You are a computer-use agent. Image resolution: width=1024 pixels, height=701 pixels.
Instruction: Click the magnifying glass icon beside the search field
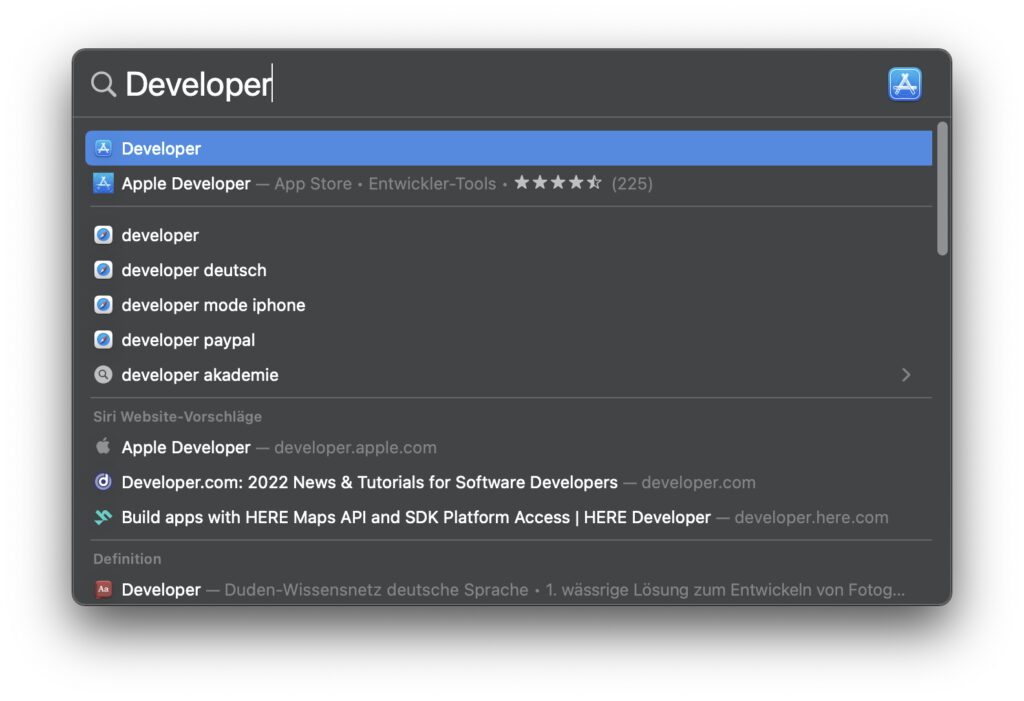tap(103, 84)
